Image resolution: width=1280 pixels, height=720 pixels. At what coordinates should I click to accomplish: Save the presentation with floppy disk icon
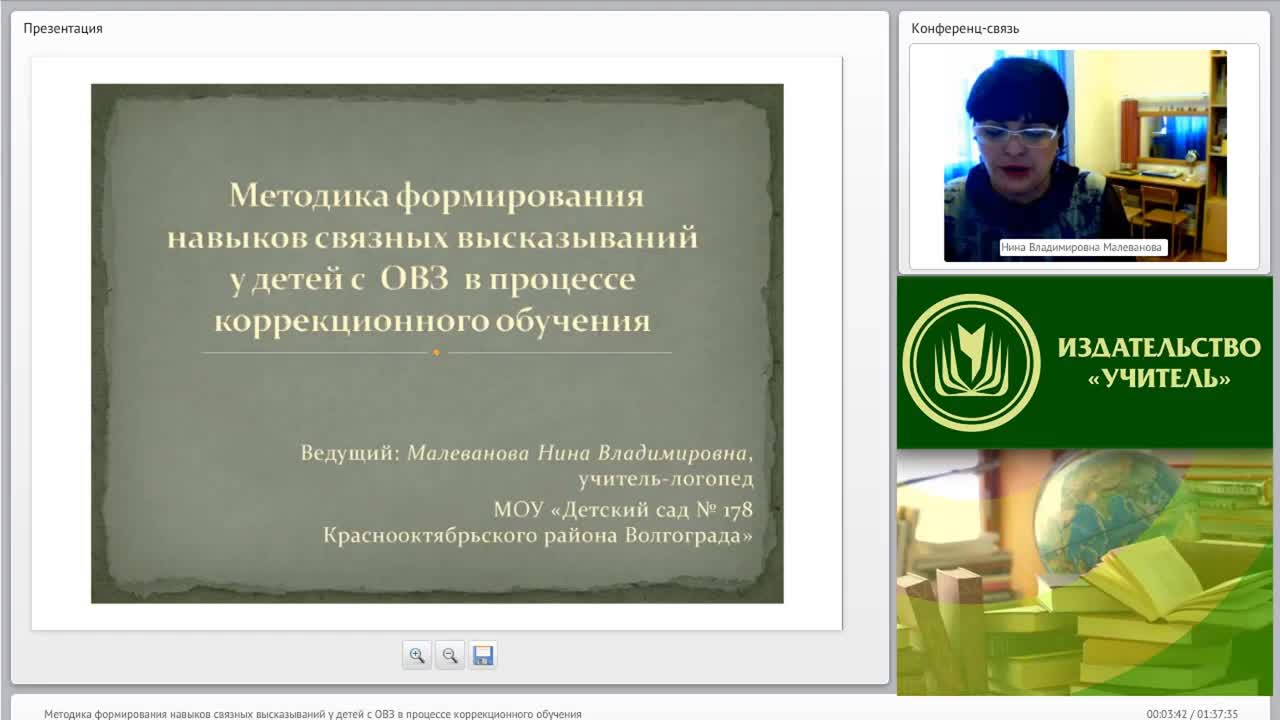[483, 655]
